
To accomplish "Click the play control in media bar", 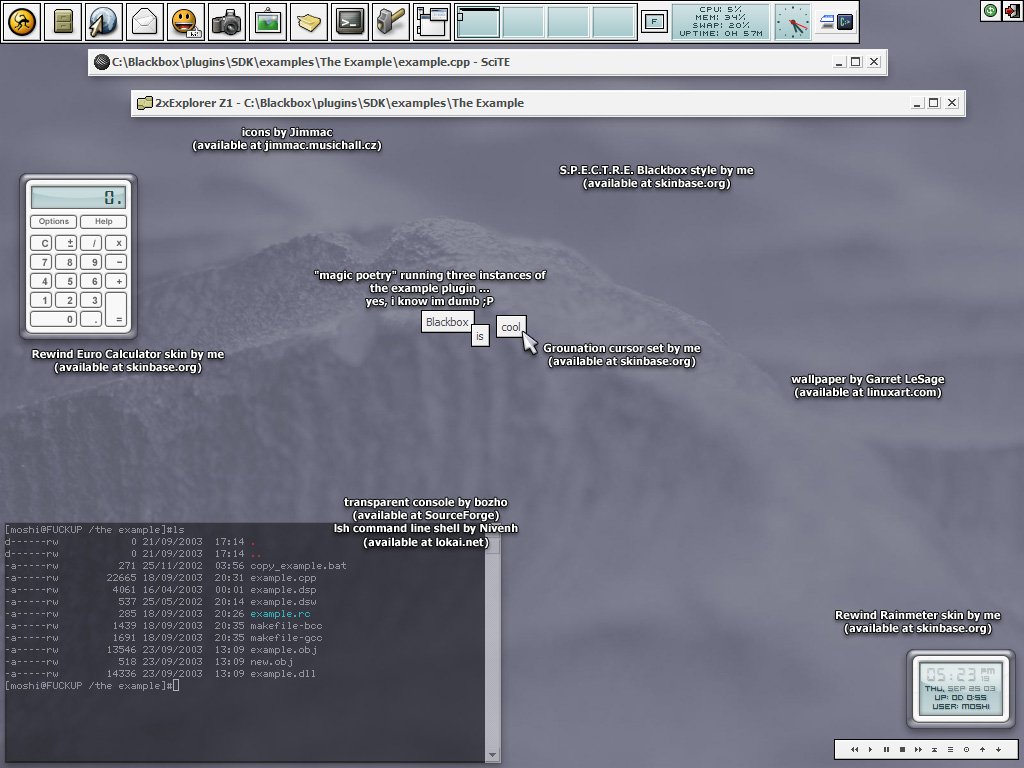I will [871, 749].
